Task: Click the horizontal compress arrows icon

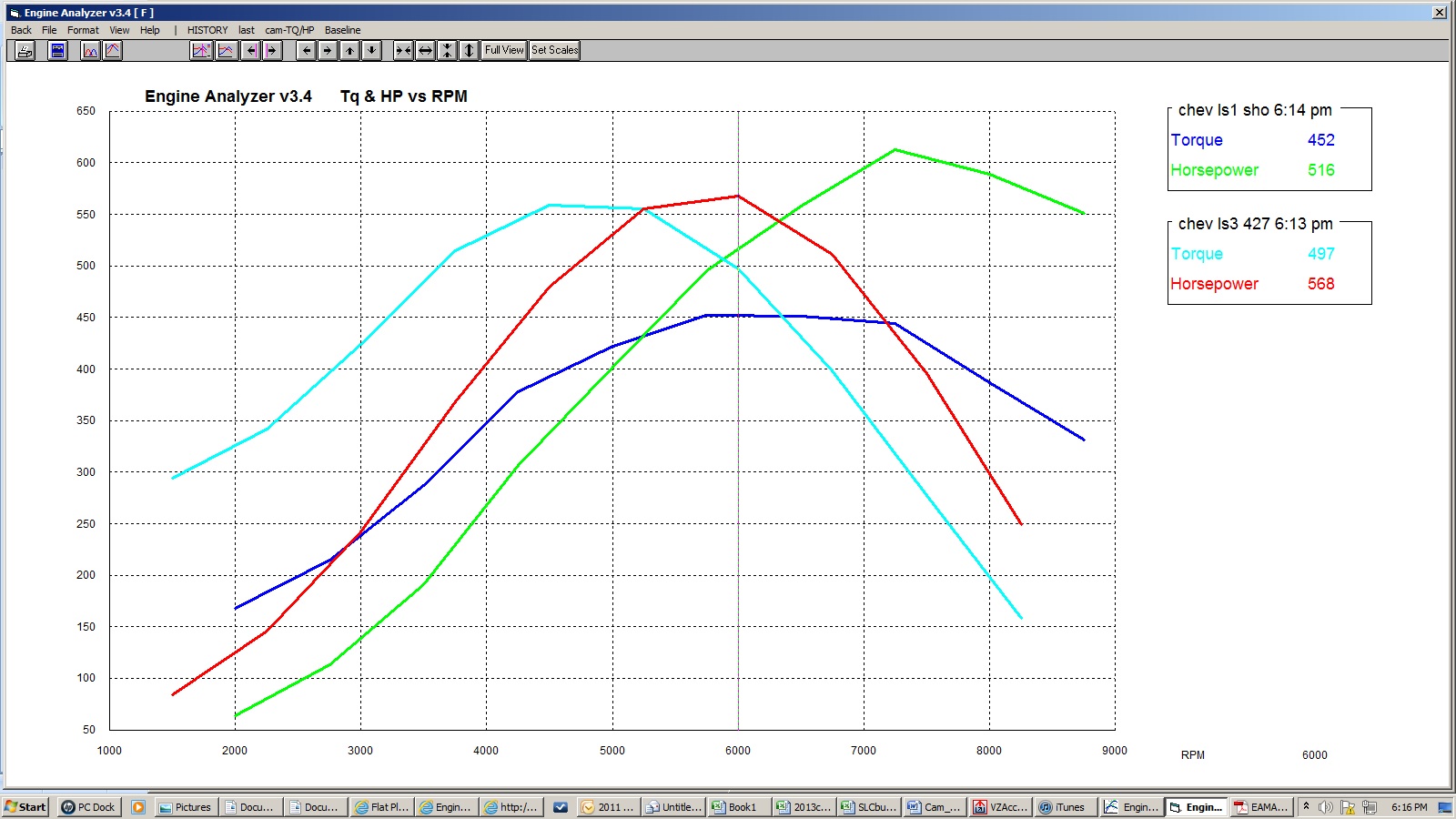Action: click(403, 51)
